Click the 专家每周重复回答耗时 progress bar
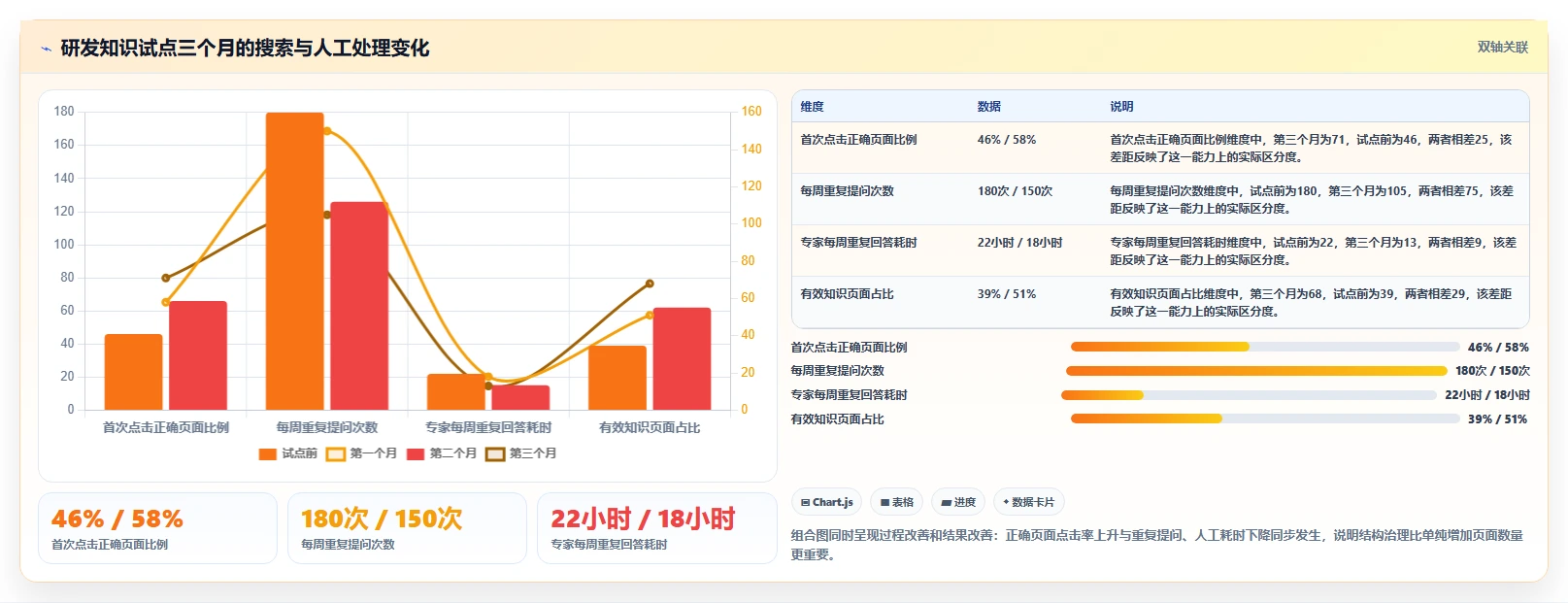 pos(1249,395)
